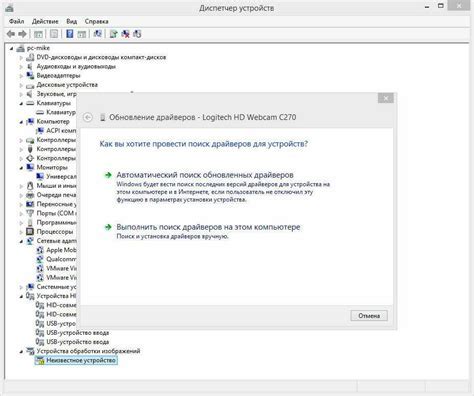Click the Мониторы monitor icon
Image resolution: width=474 pixels, height=396 pixels.
click(30, 167)
